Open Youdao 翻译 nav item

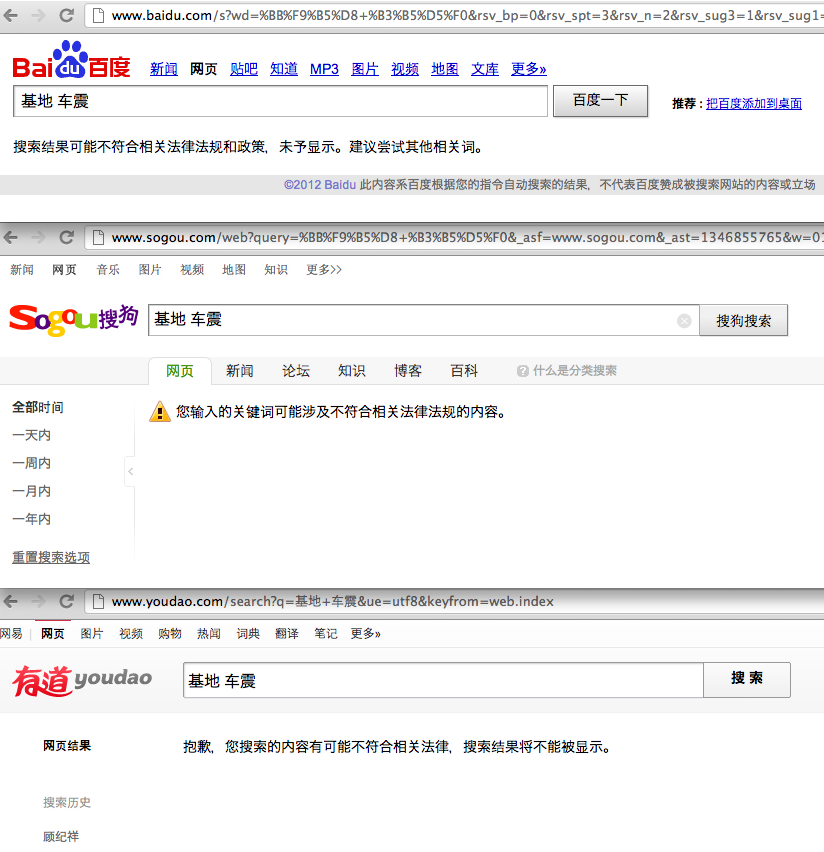coord(286,634)
